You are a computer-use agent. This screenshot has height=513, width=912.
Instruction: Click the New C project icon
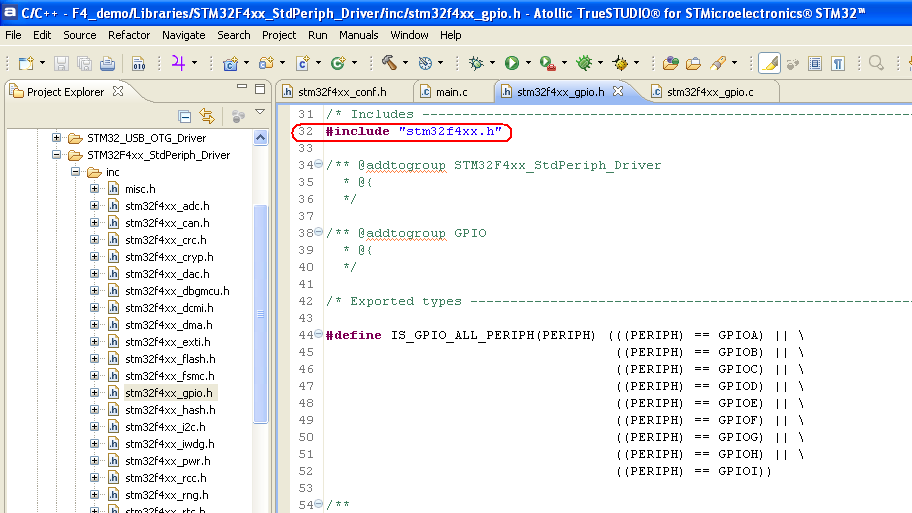pyautogui.click(x=230, y=63)
